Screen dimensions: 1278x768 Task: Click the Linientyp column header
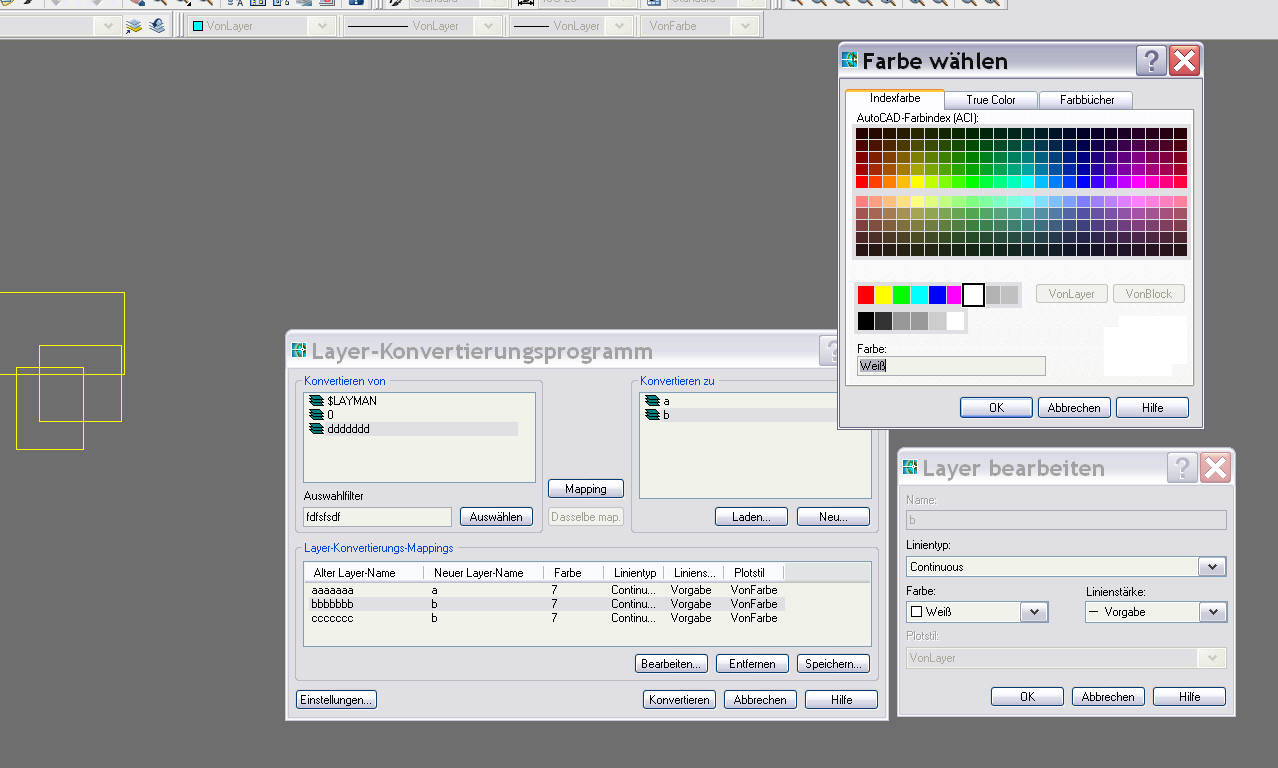coord(635,573)
